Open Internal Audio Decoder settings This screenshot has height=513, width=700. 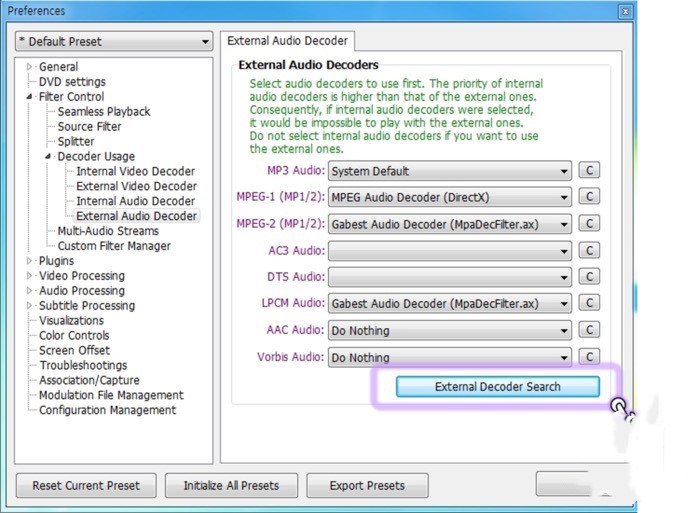[135, 201]
